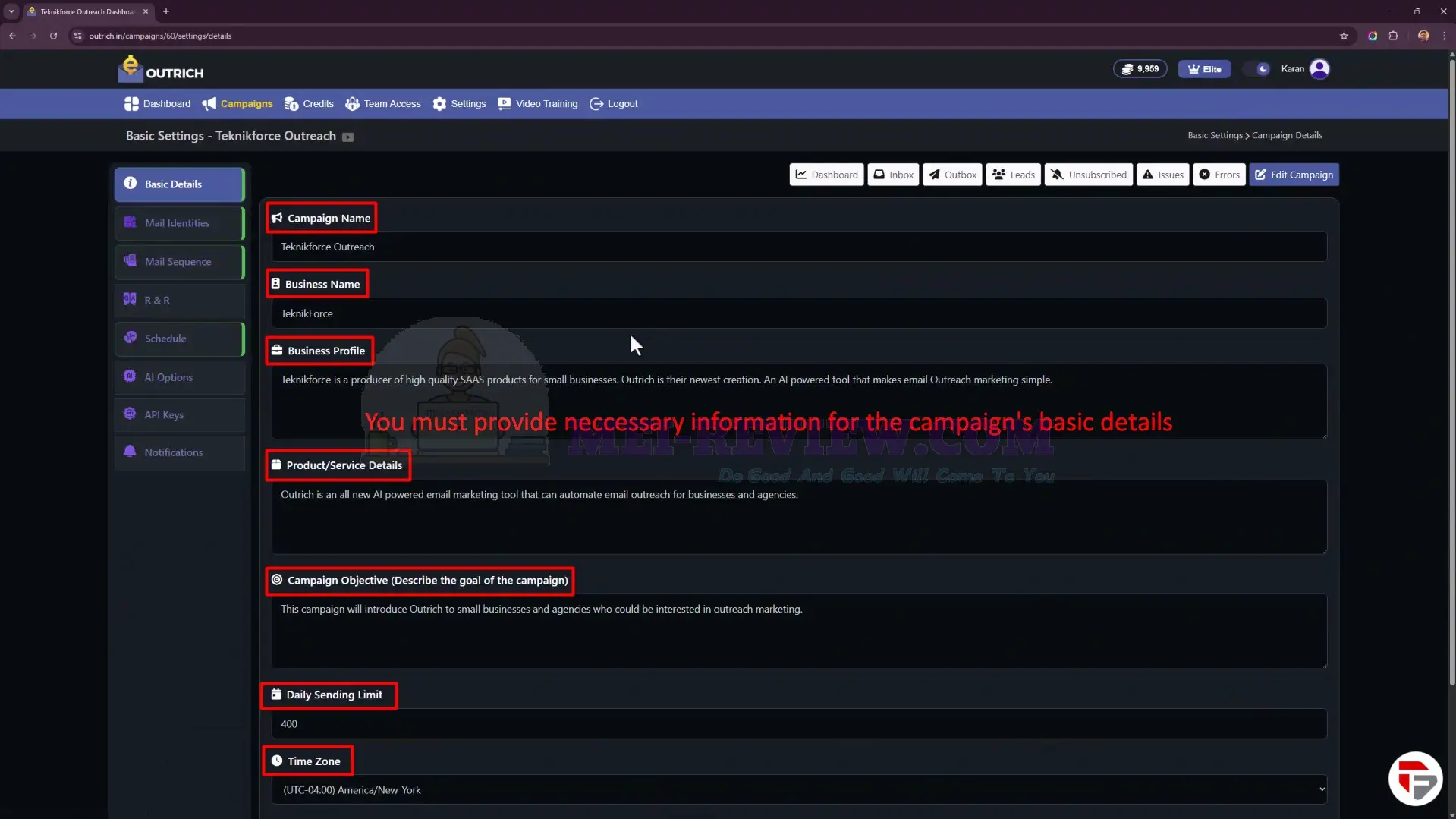Open the R & R sidebar tab
Image resolution: width=1456 pixels, height=819 pixels.
pos(180,301)
